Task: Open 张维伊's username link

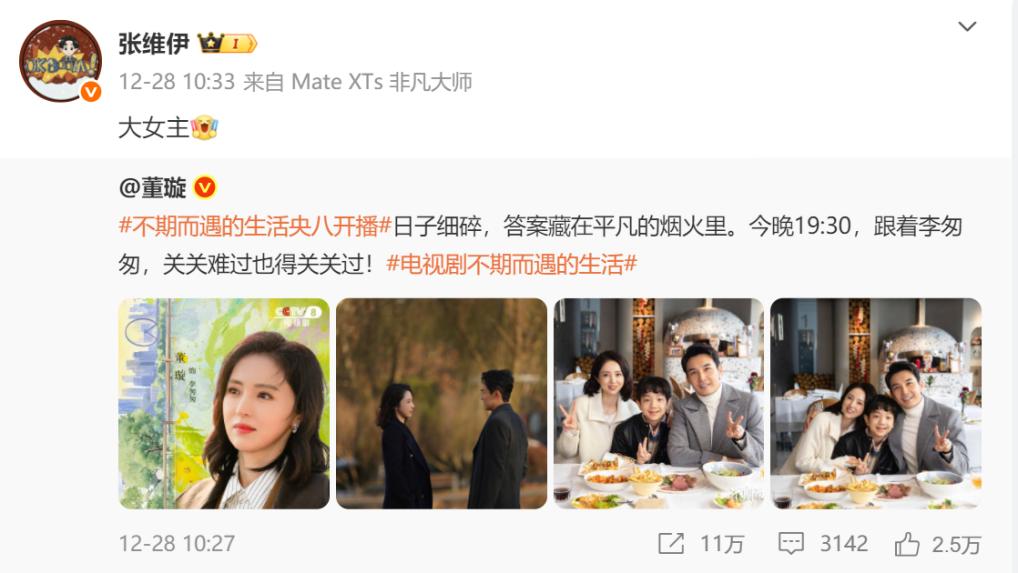Action: pyautogui.click(x=153, y=44)
